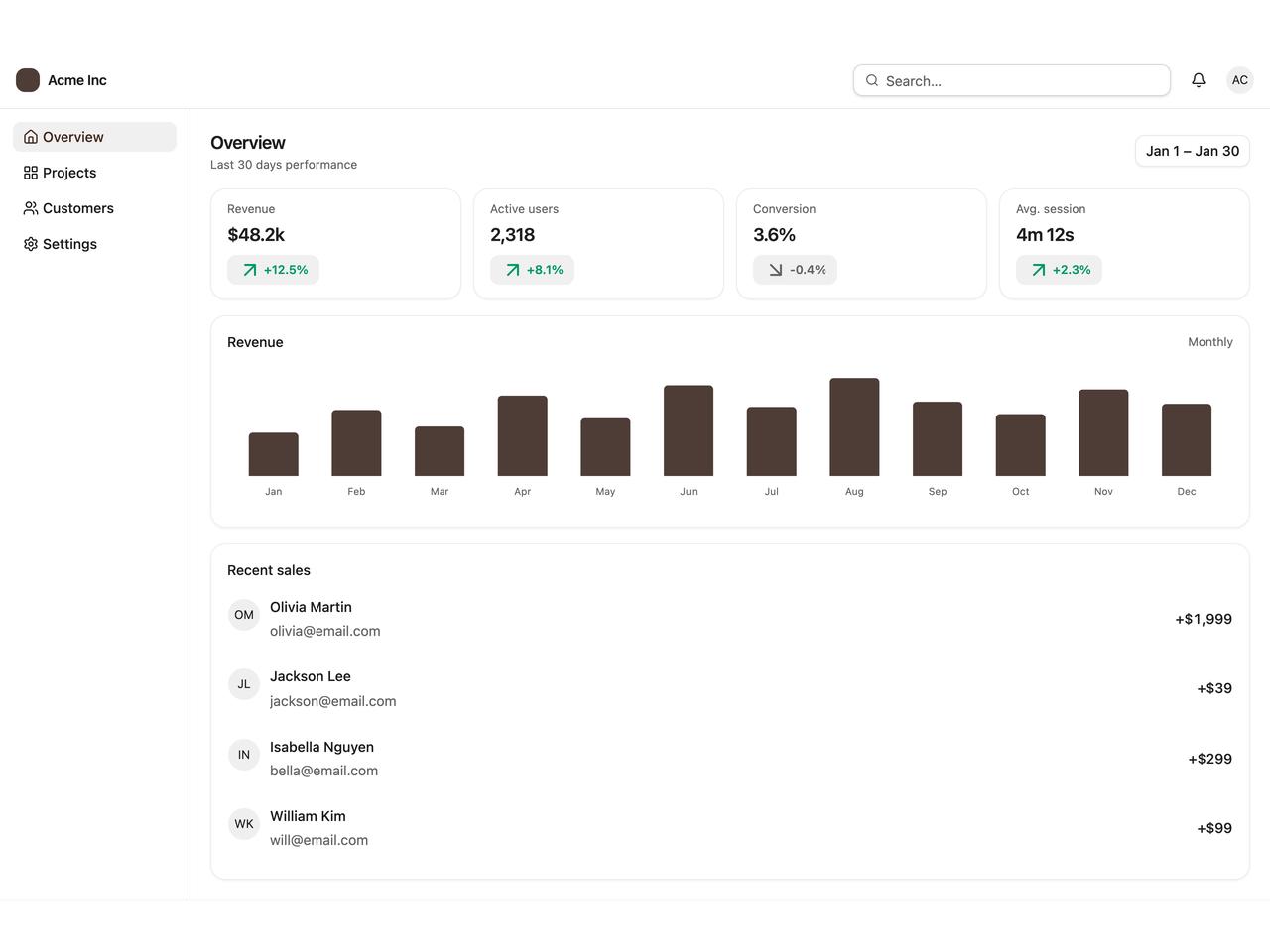Click the +8.1% change text
1270x952 pixels.
coord(545,270)
